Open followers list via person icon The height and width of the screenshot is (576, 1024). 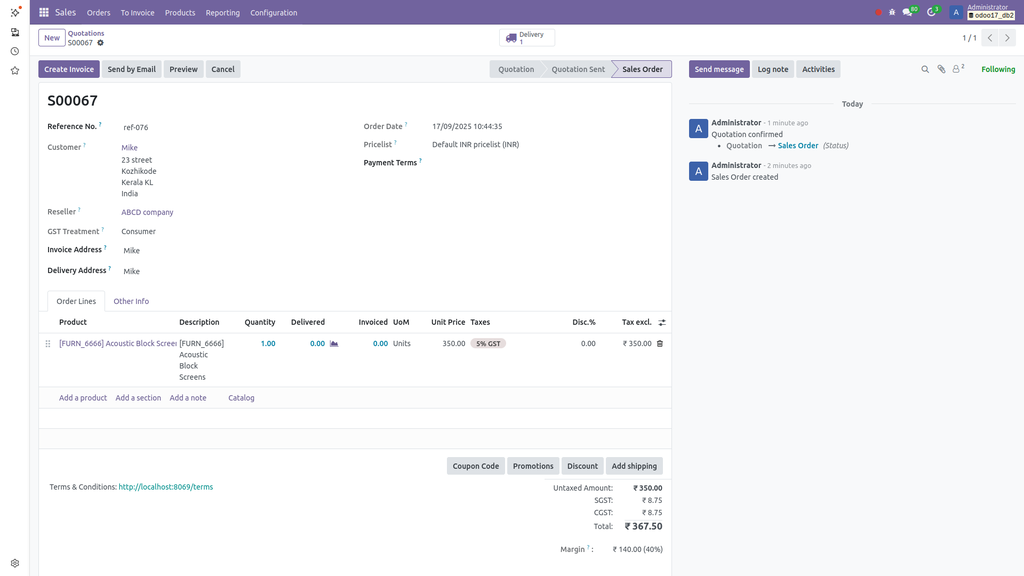pyautogui.click(x=956, y=68)
